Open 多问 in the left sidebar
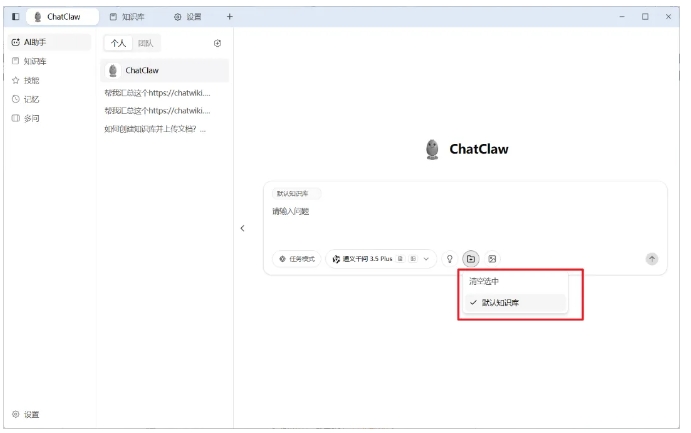Screen dimensions: 691x433 coord(49,118)
